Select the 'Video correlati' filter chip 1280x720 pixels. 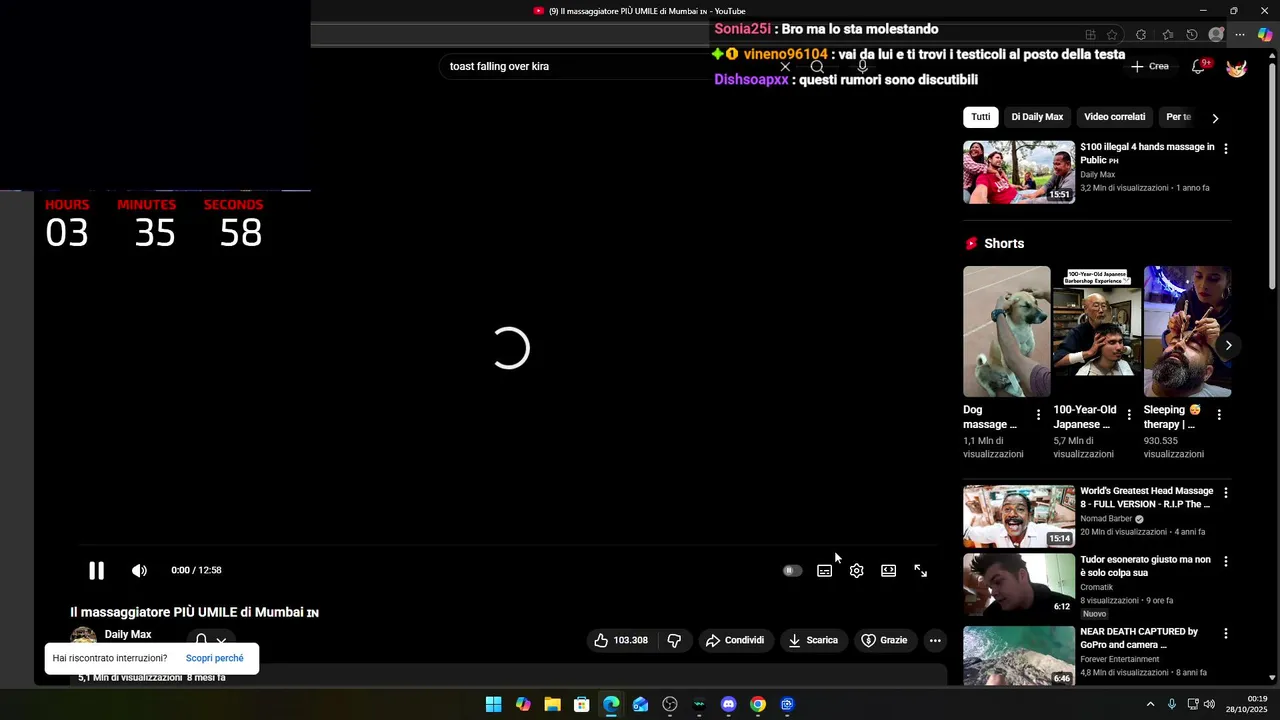(1114, 117)
